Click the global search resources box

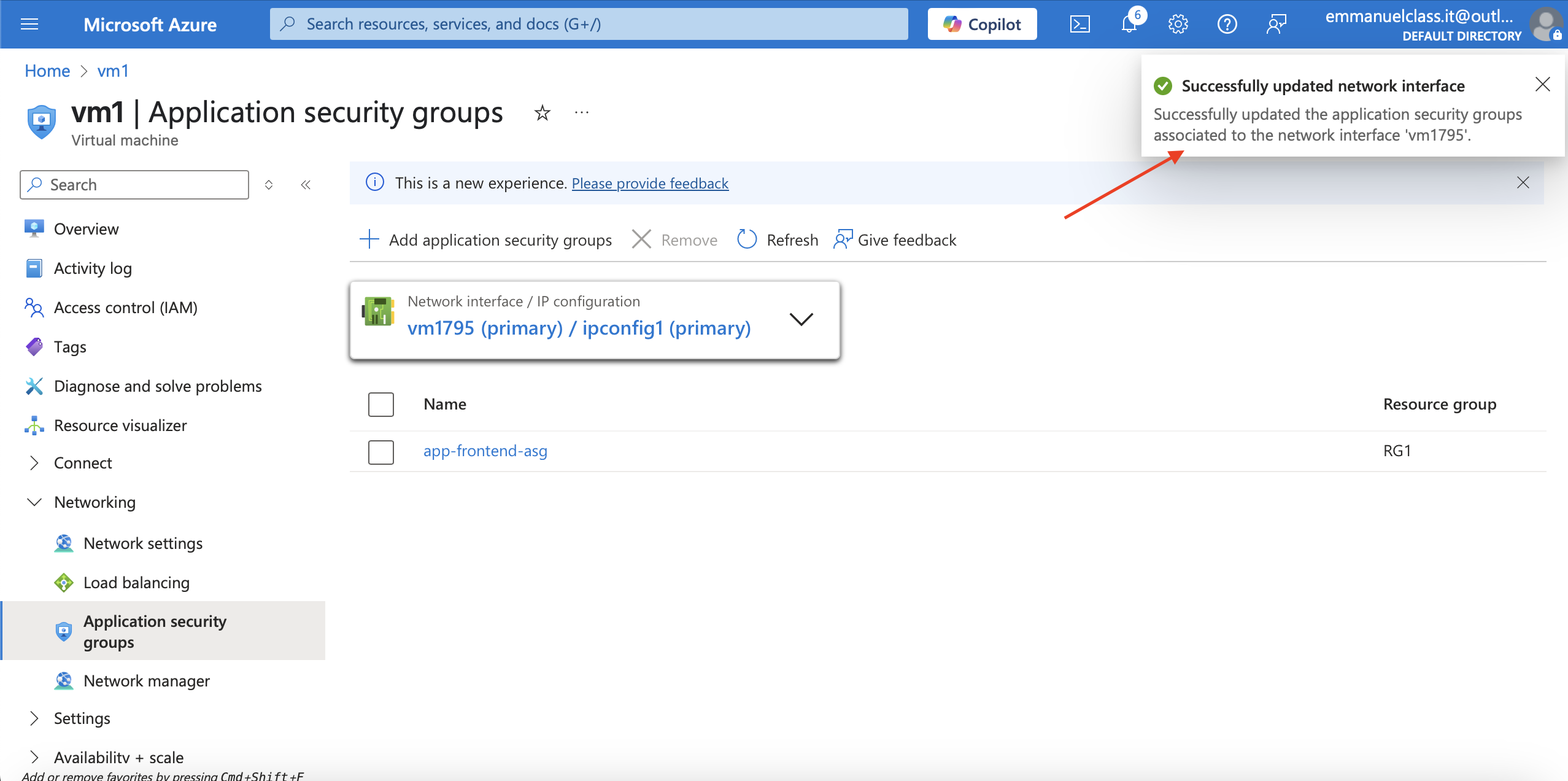589,24
